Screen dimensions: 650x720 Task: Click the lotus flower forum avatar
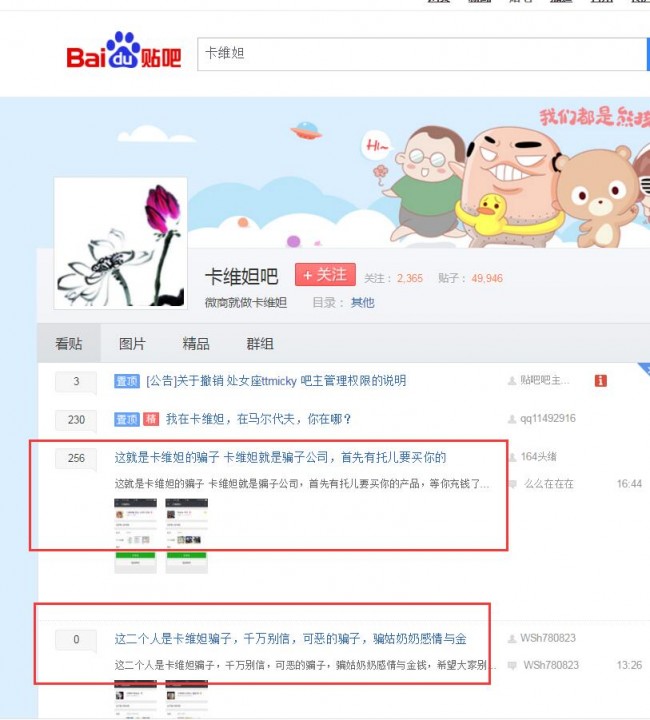[121, 243]
